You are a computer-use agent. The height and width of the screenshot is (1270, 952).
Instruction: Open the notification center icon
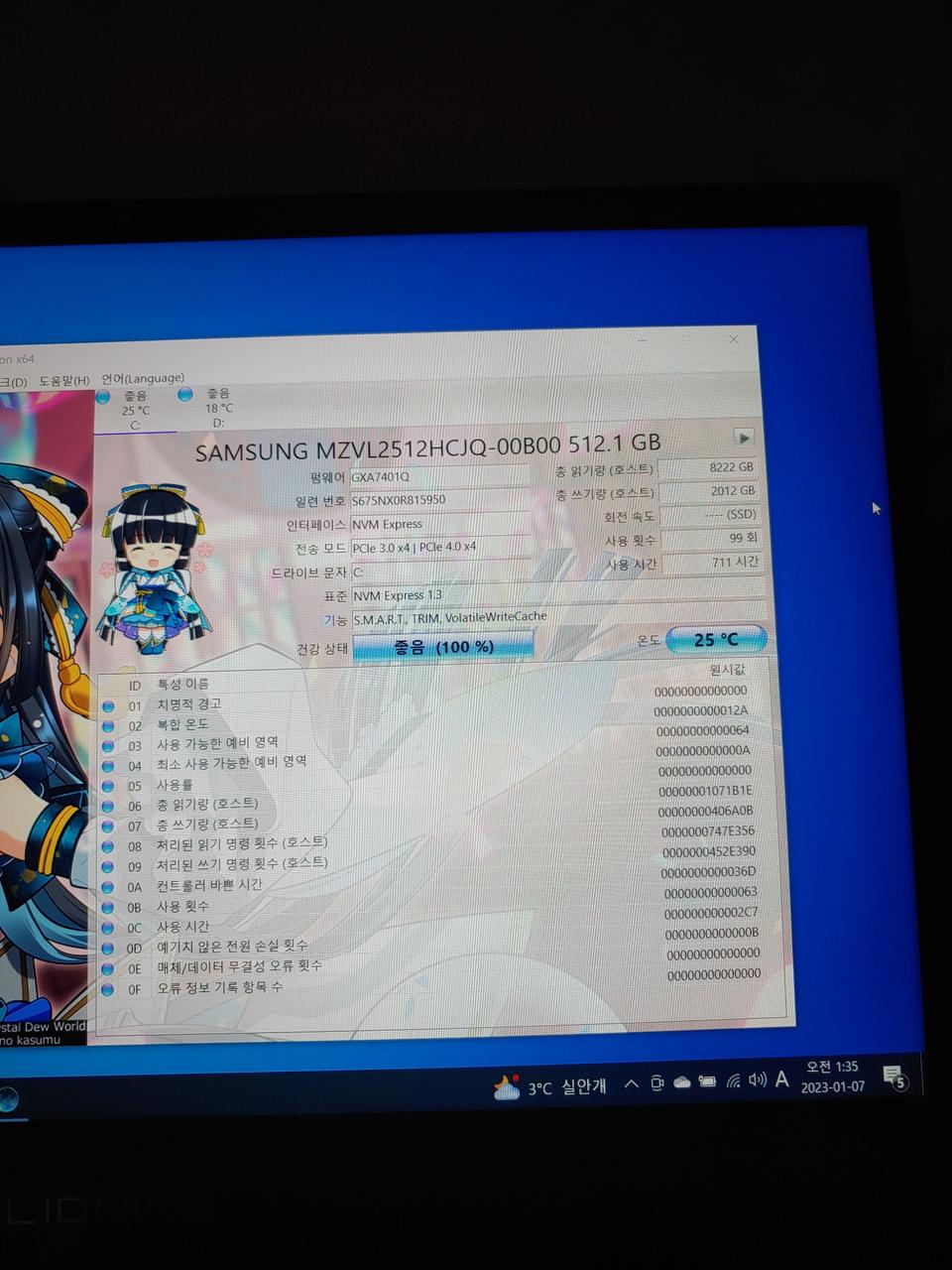click(893, 1077)
